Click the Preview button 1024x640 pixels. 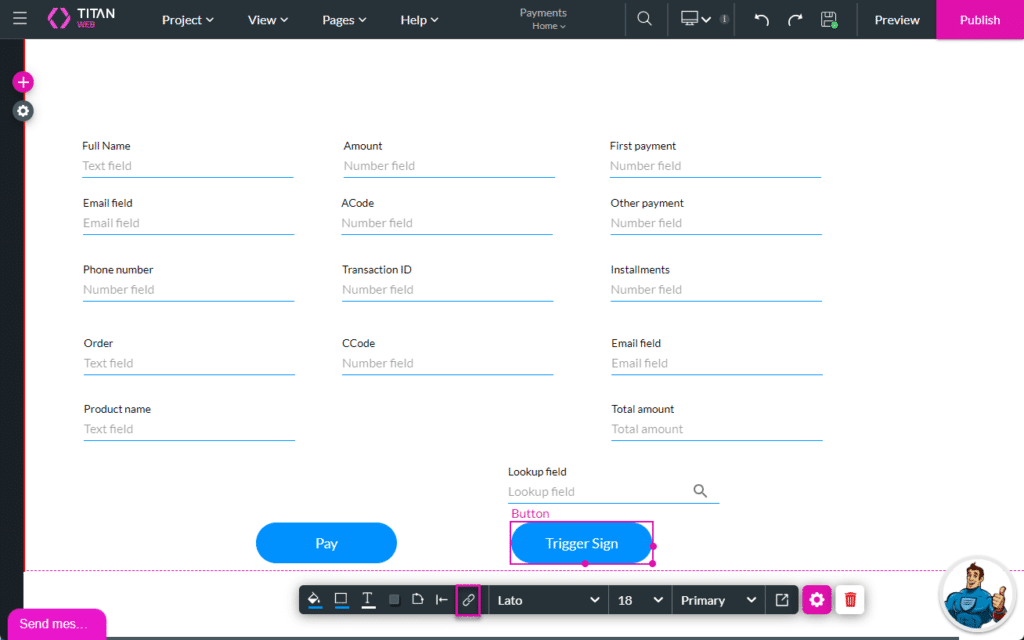[897, 20]
